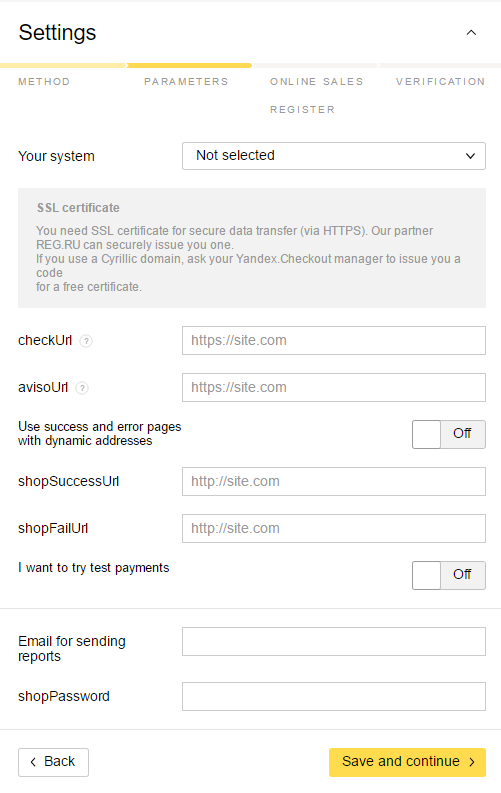Toggle dynamic success and error pages switch
The height and width of the screenshot is (793, 501).
[x=449, y=434]
